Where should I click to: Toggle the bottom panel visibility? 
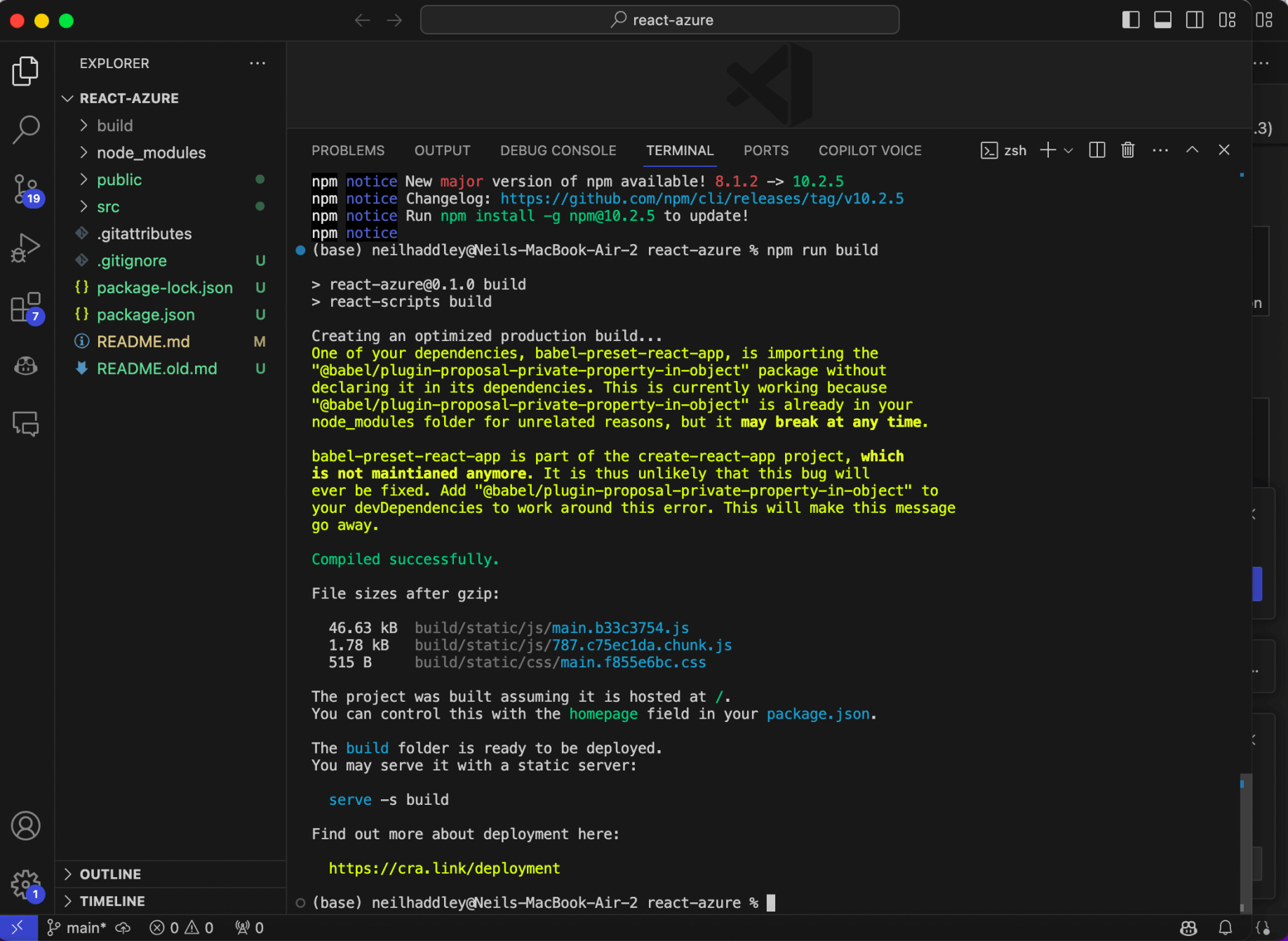[x=1162, y=20]
